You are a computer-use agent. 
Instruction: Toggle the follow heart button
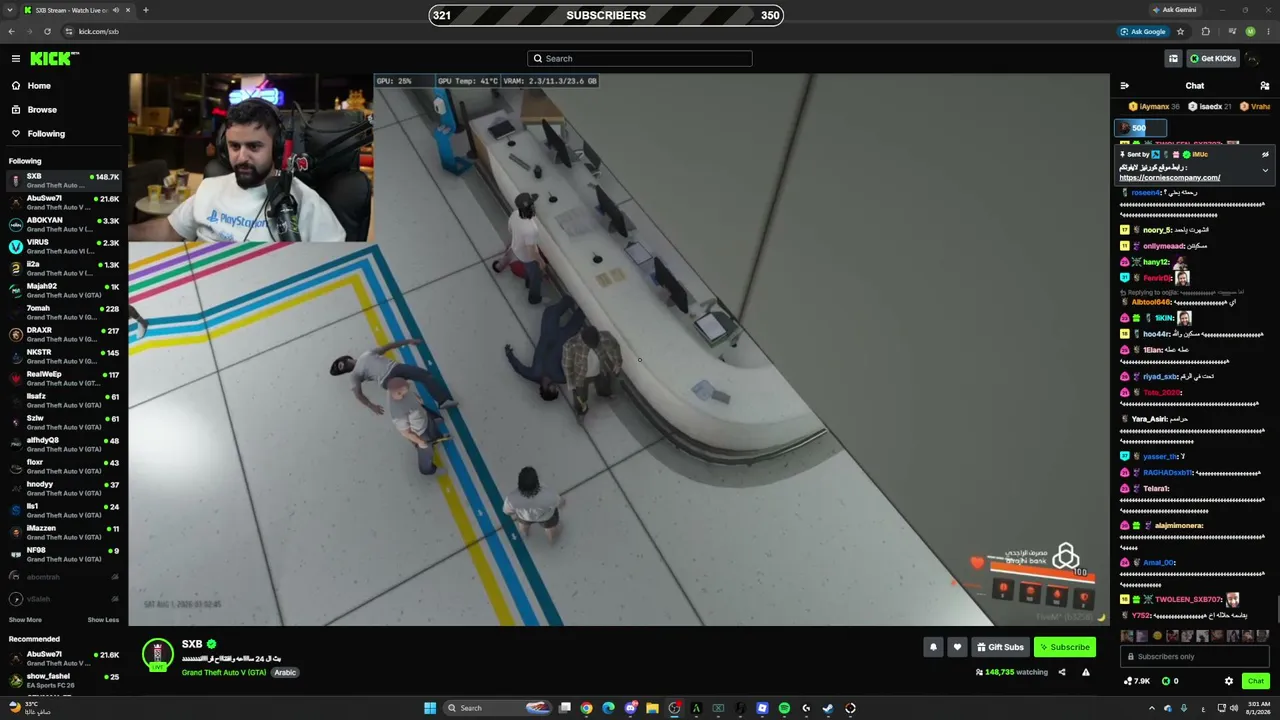coord(957,647)
